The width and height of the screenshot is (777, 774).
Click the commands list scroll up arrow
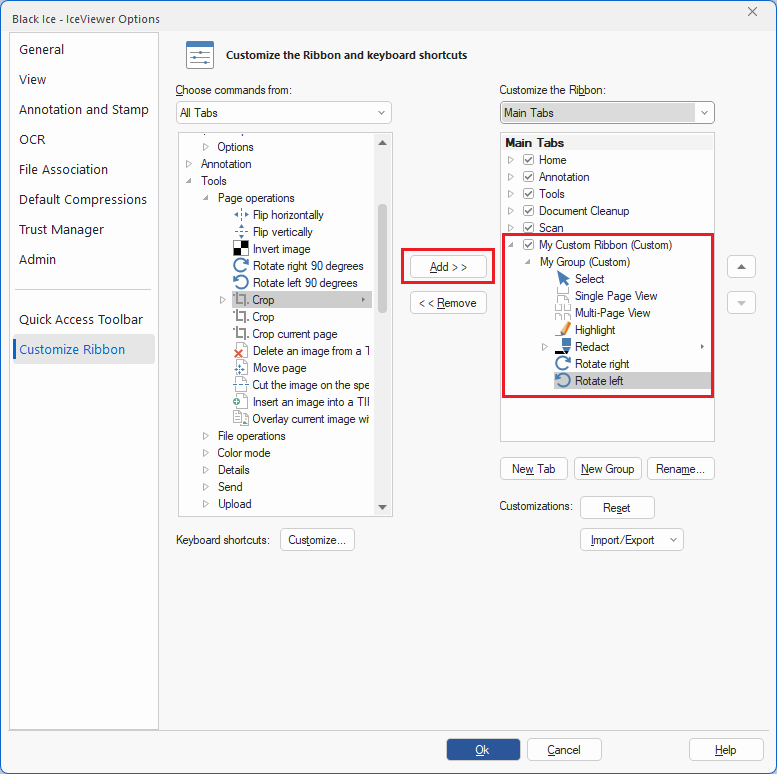click(x=382, y=143)
